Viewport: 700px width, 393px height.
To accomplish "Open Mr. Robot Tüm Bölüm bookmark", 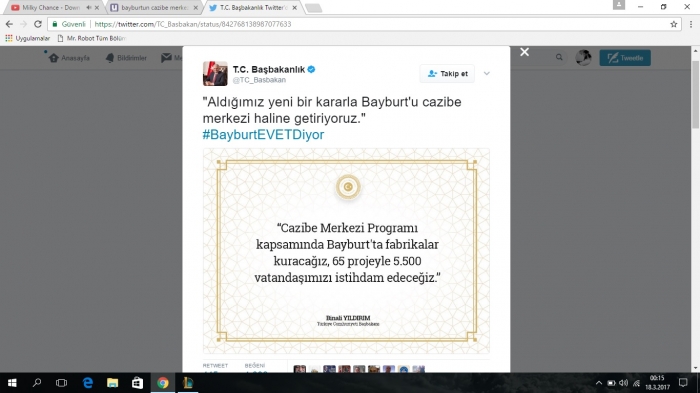I will (92, 38).
